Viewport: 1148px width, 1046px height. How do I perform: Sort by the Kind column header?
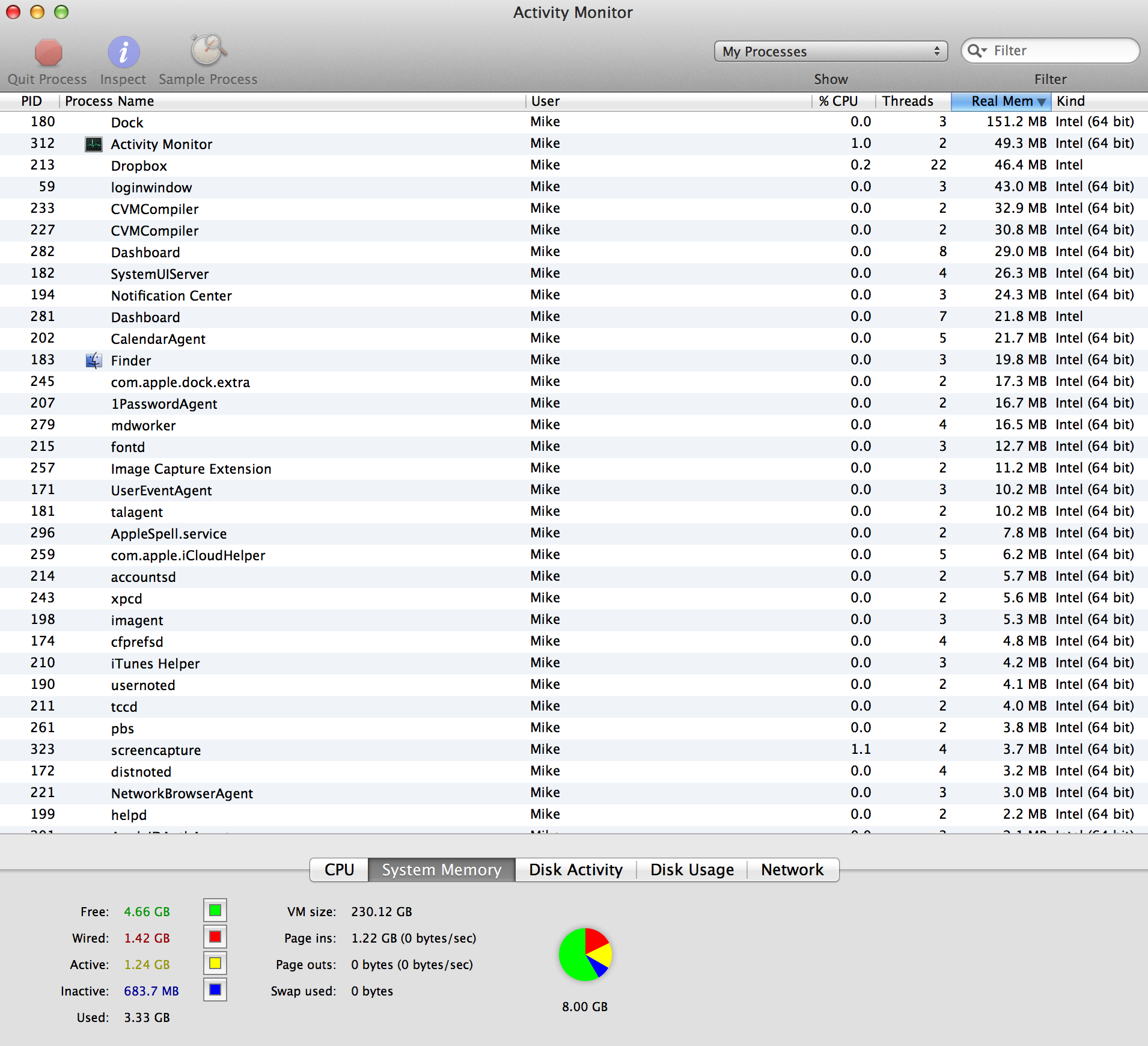pyautogui.click(x=1100, y=102)
